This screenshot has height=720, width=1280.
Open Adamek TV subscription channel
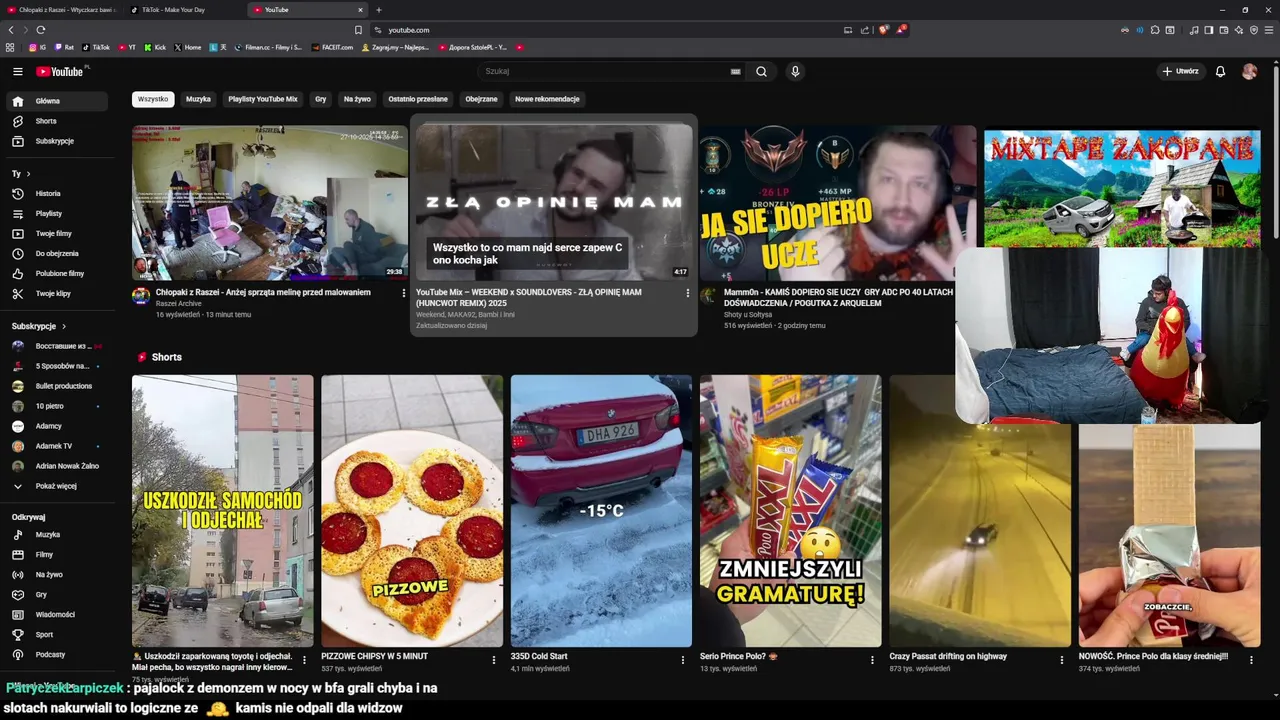(x=58, y=446)
